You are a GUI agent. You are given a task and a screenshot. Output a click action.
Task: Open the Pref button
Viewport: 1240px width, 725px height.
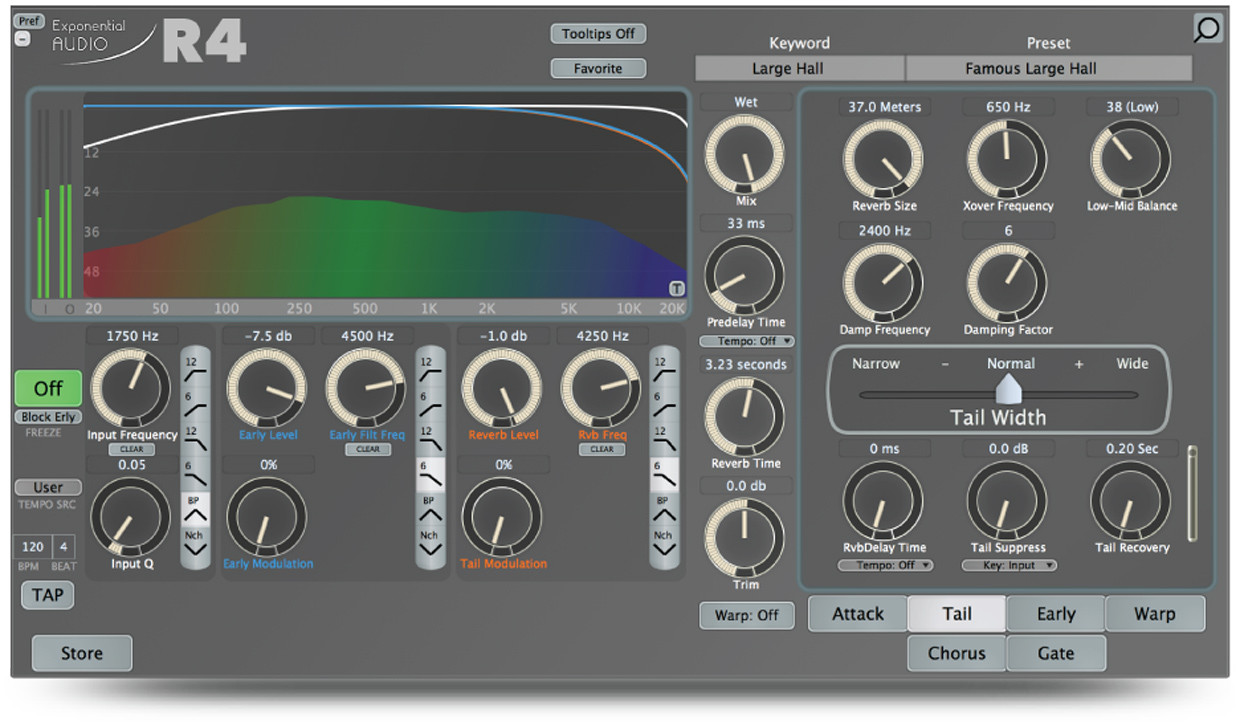(x=30, y=21)
